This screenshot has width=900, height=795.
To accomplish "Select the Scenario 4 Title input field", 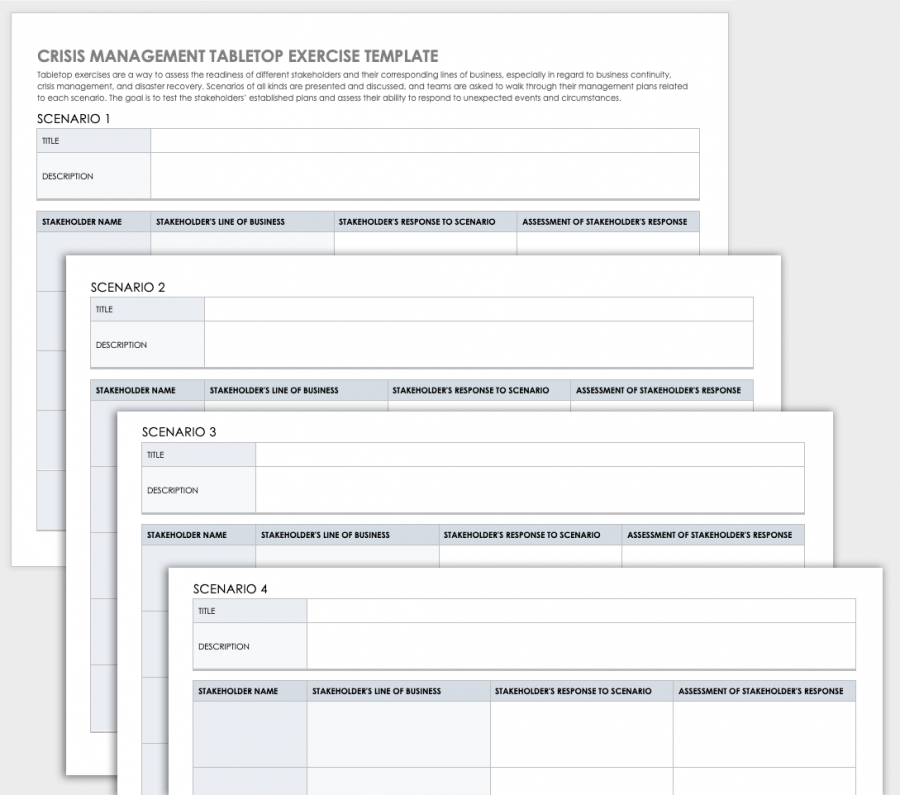I will click(x=580, y=611).
